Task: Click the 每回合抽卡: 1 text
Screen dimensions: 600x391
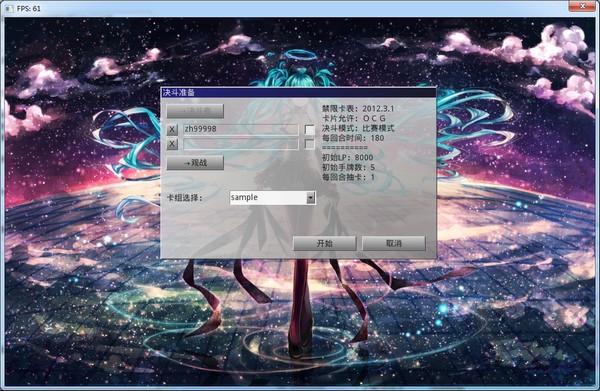Action: point(348,177)
